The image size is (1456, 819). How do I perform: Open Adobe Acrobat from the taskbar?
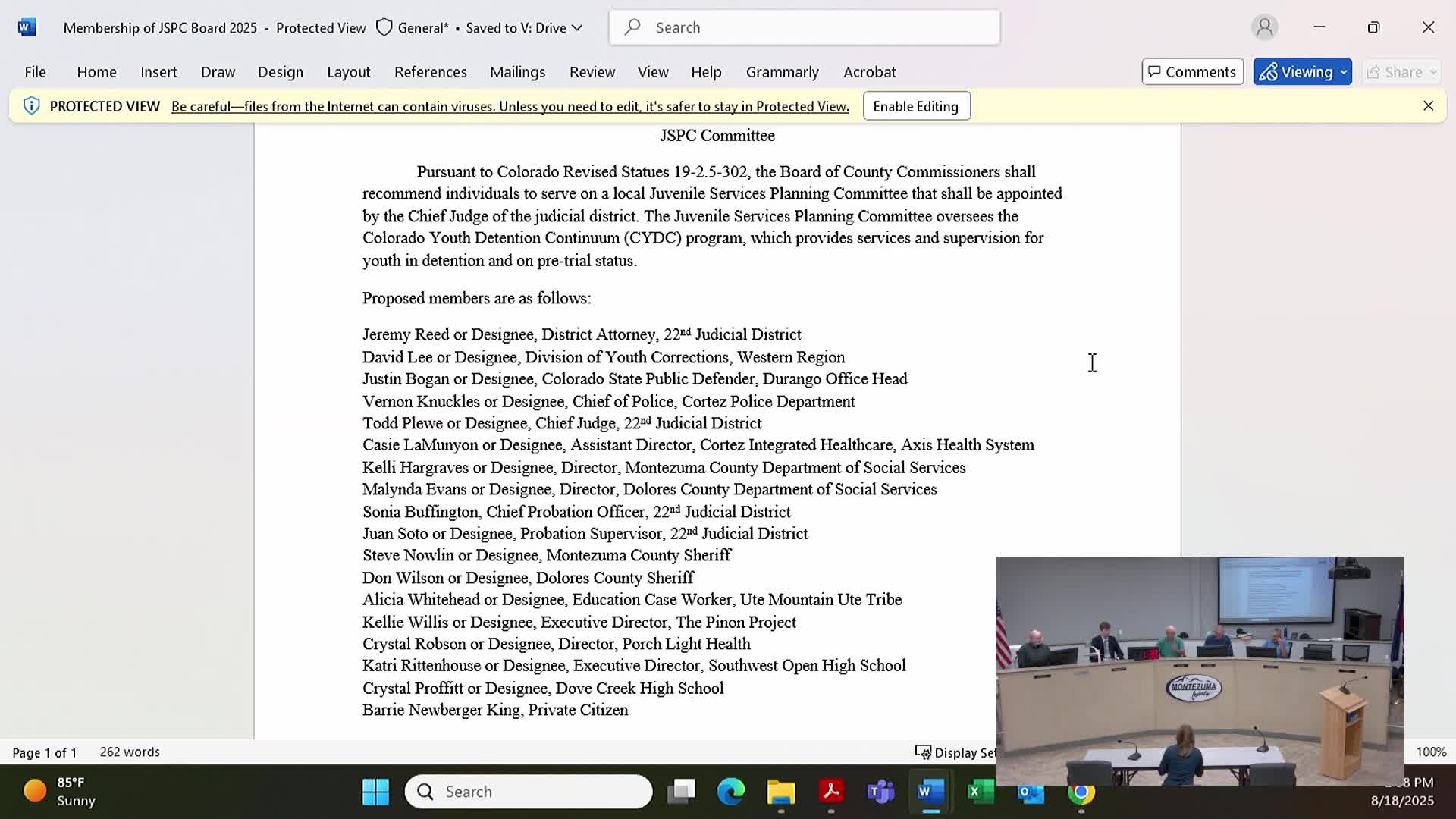(x=831, y=792)
